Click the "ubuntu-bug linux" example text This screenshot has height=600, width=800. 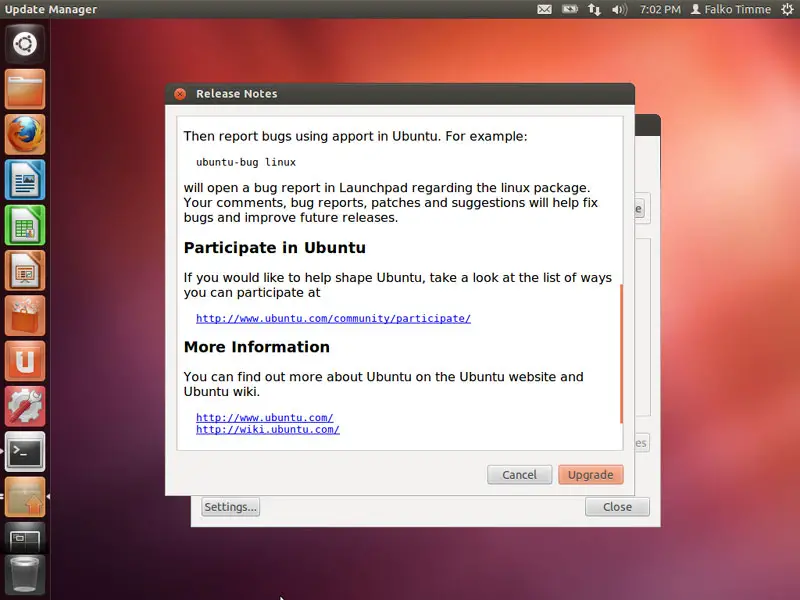[x=246, y=162]
